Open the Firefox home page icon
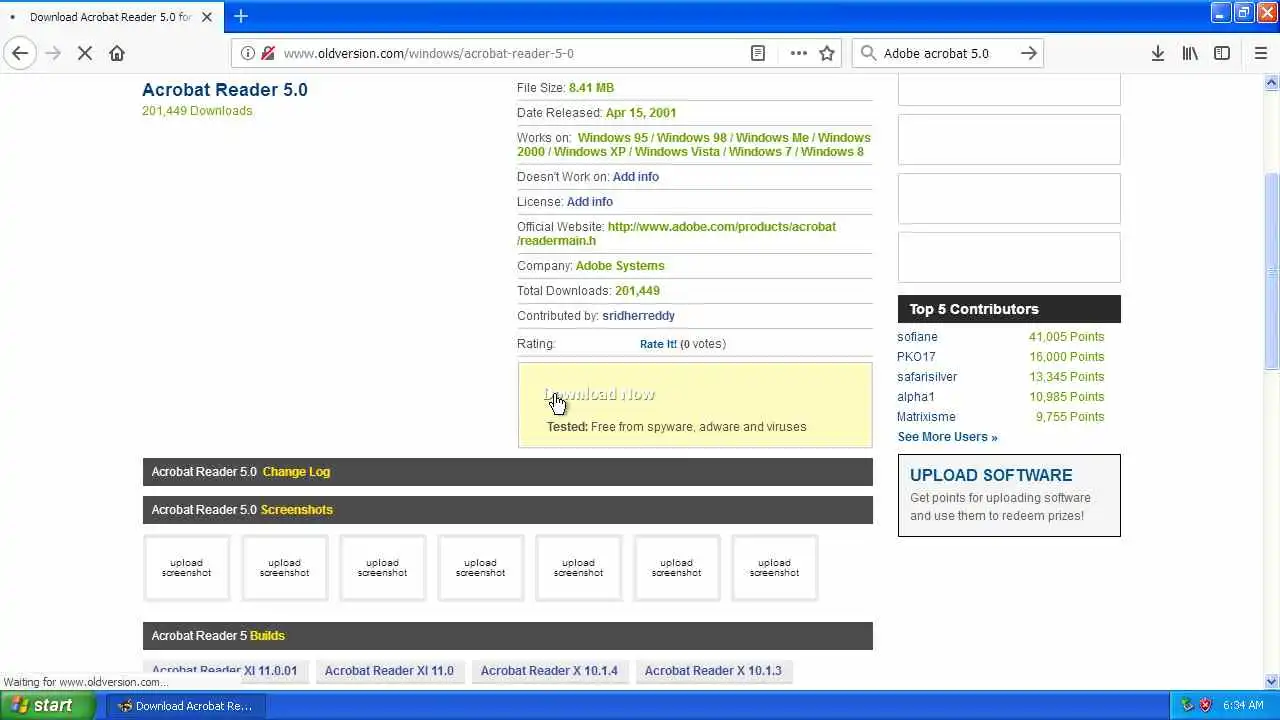 (117, 53)
